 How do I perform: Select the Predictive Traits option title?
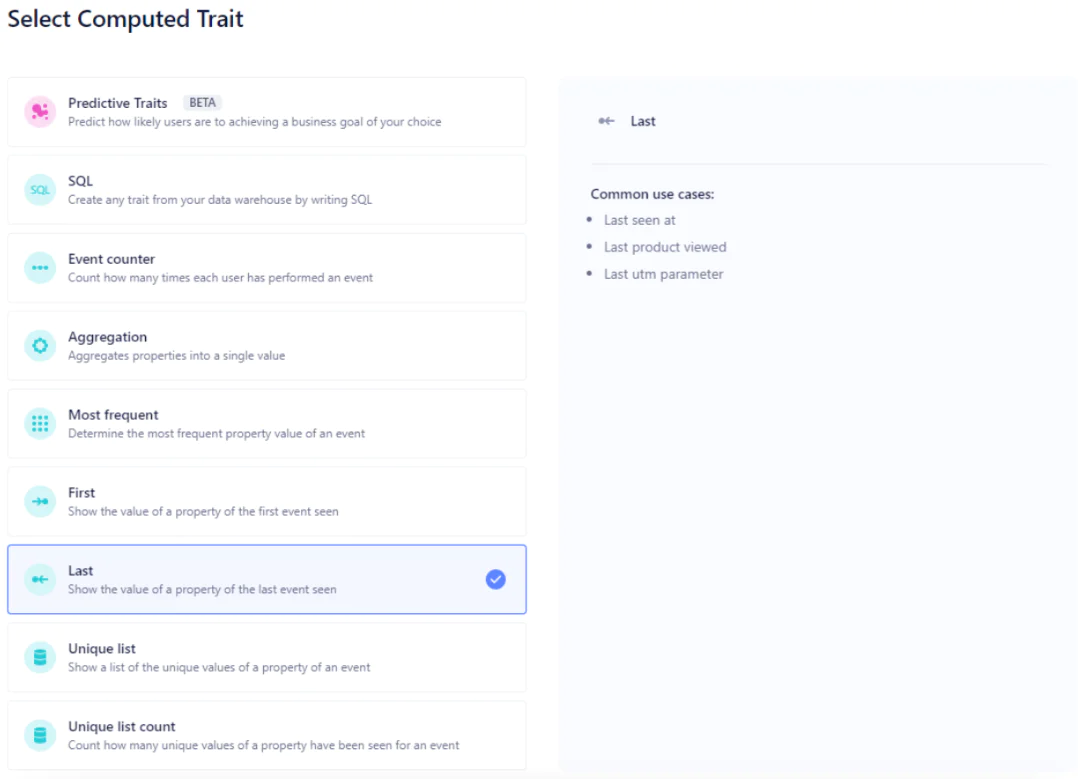(x=117, y=103)
